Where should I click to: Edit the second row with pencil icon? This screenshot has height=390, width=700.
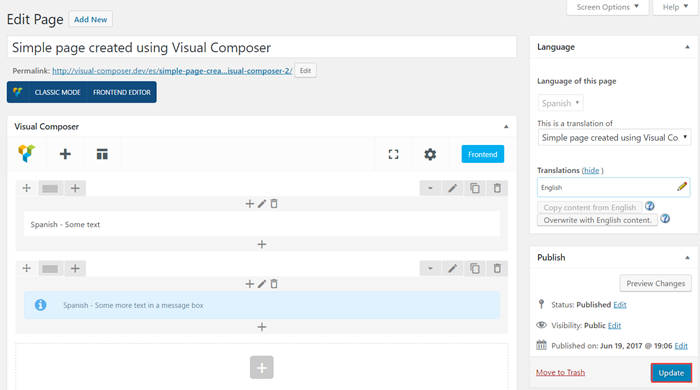[452, 269]
